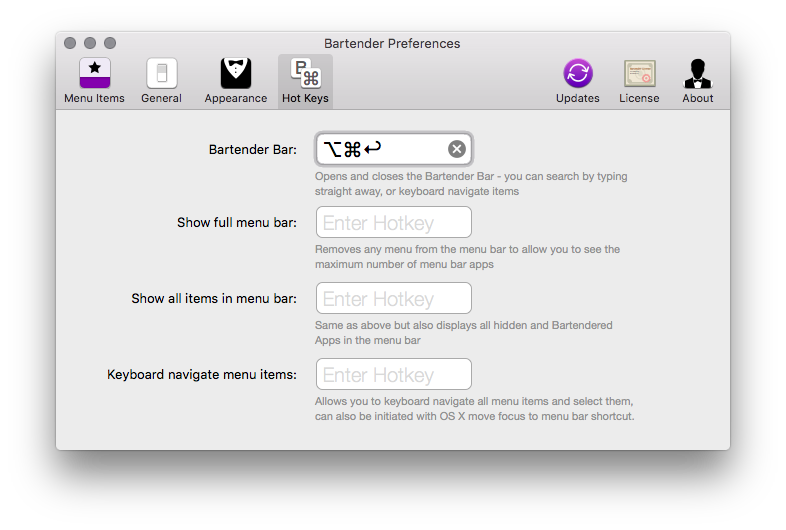Select the Hot Keys toolbar tab

[x=305, y=81]
